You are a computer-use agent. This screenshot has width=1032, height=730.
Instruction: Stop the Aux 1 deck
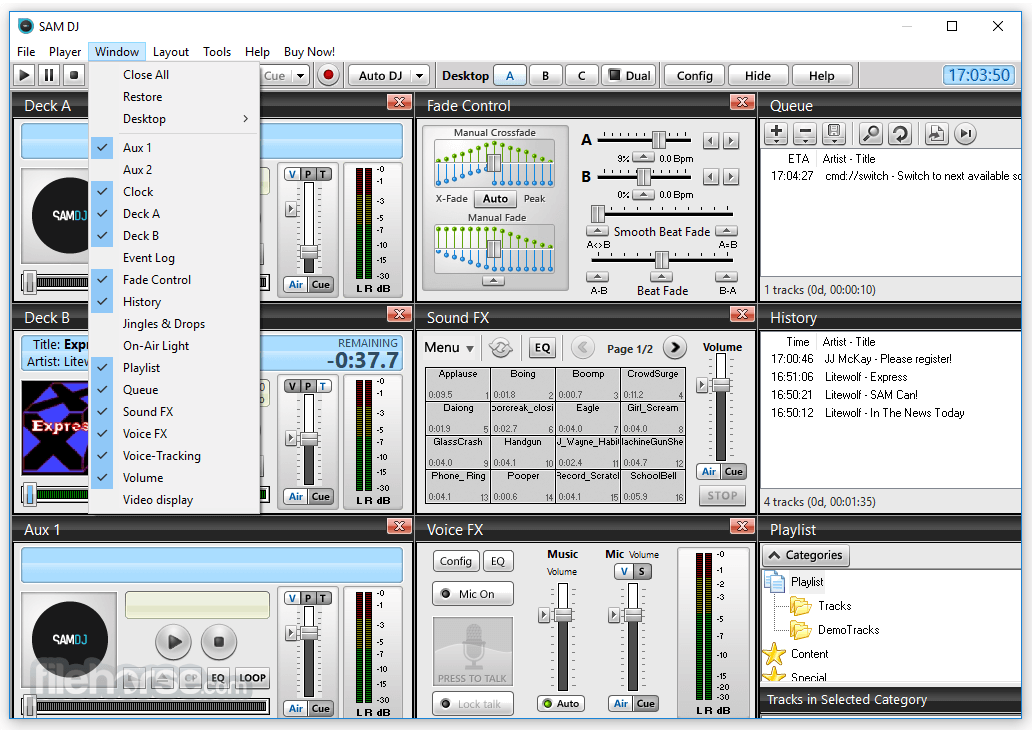(x=219, y=641)
